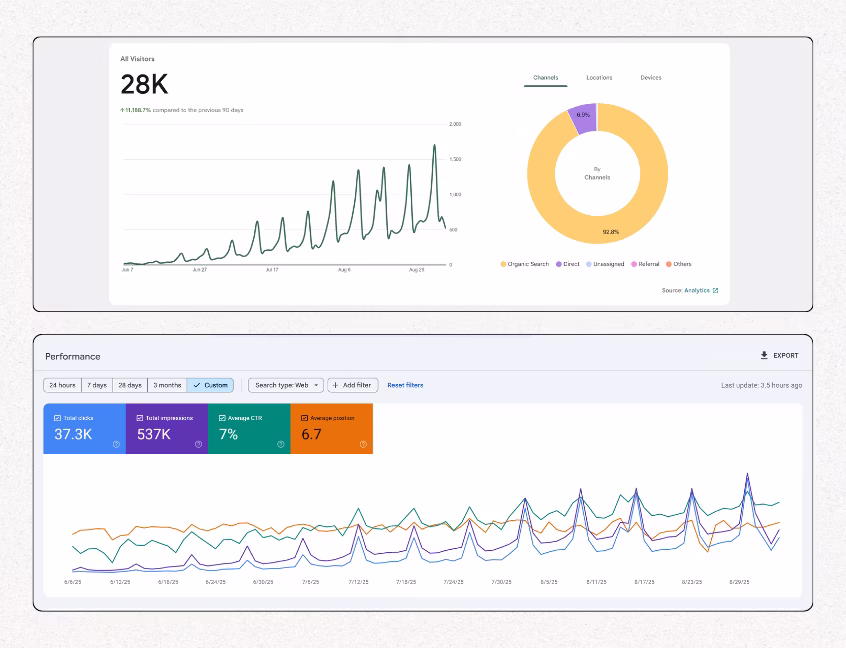Uncheck the Total impressions metric

click(139, 418)
